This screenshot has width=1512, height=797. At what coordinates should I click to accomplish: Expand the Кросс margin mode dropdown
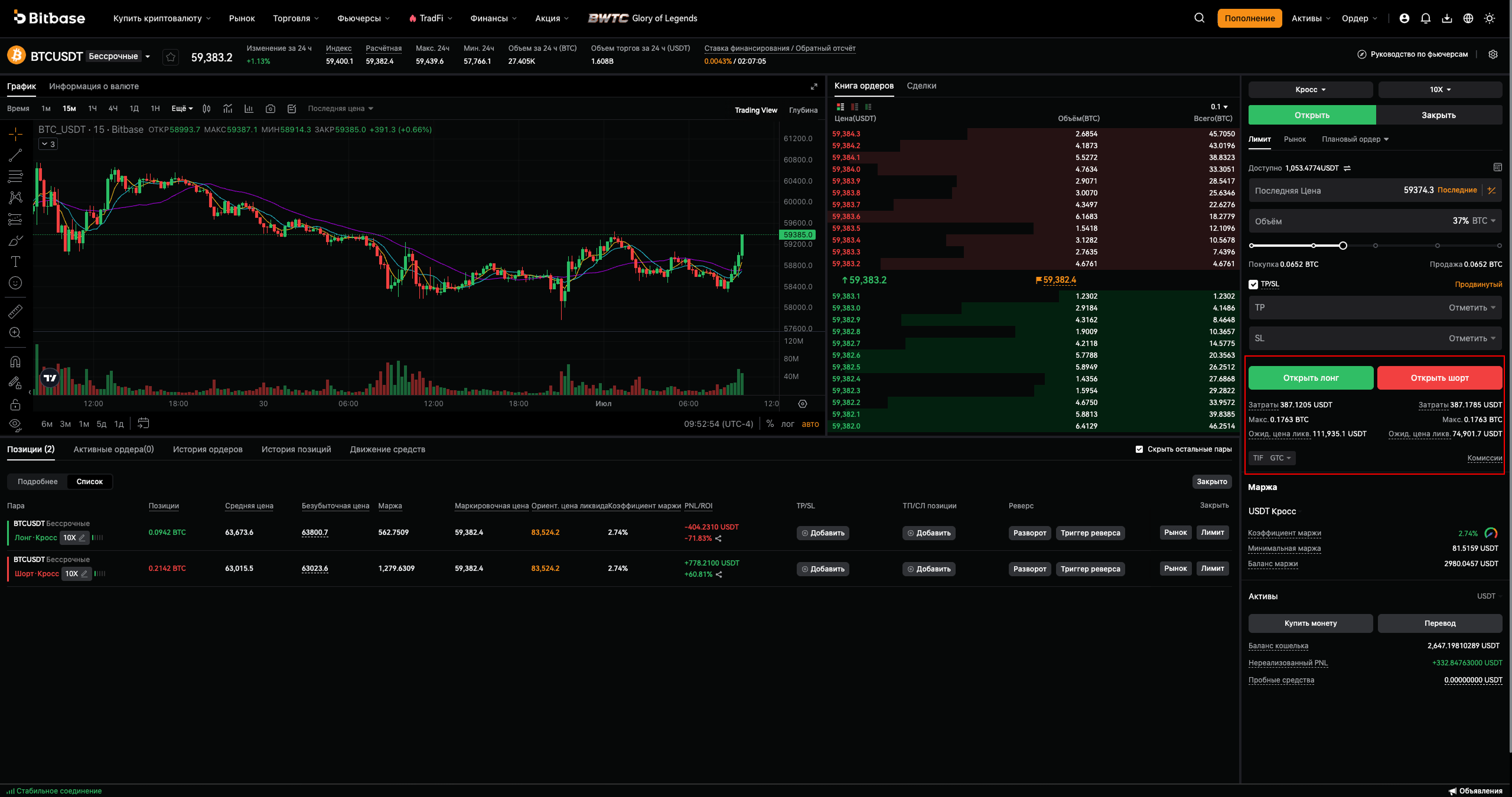(1310, 90)
